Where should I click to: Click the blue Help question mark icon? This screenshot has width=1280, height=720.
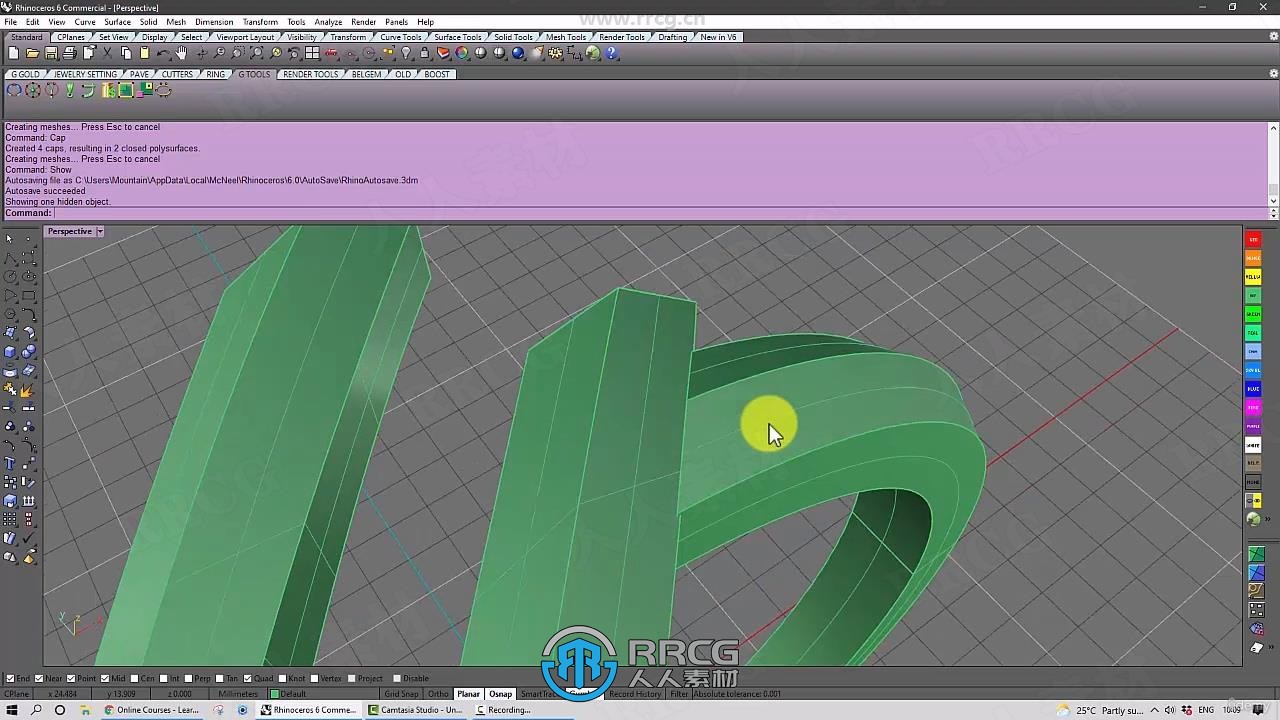point(611,53)
